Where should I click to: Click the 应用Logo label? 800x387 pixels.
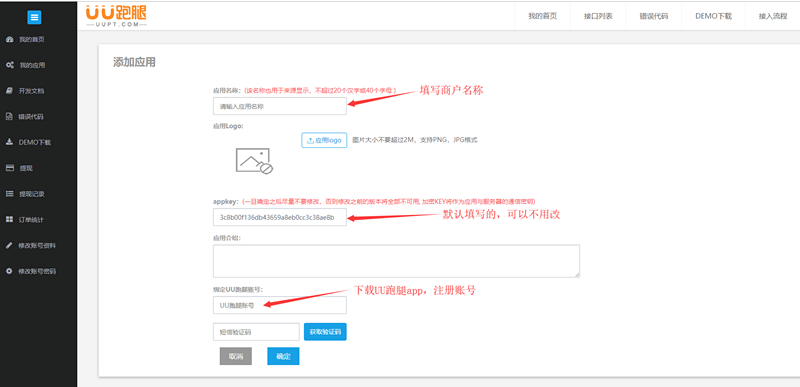(228, 126)
